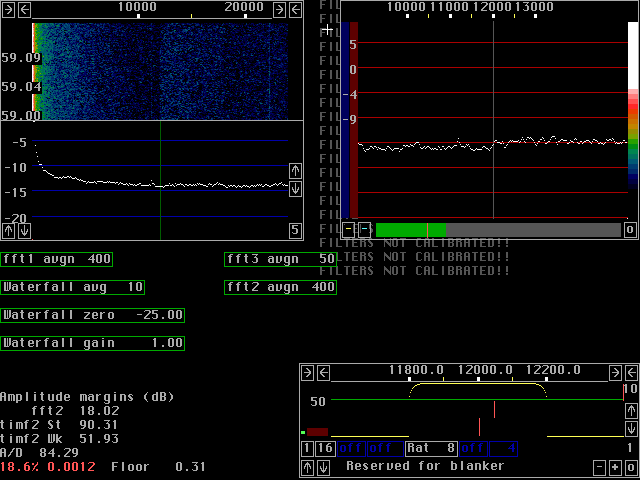Click '12000' on high-resolution graph frequency scale
Screen dimensions: 640x480
point(492,7)
